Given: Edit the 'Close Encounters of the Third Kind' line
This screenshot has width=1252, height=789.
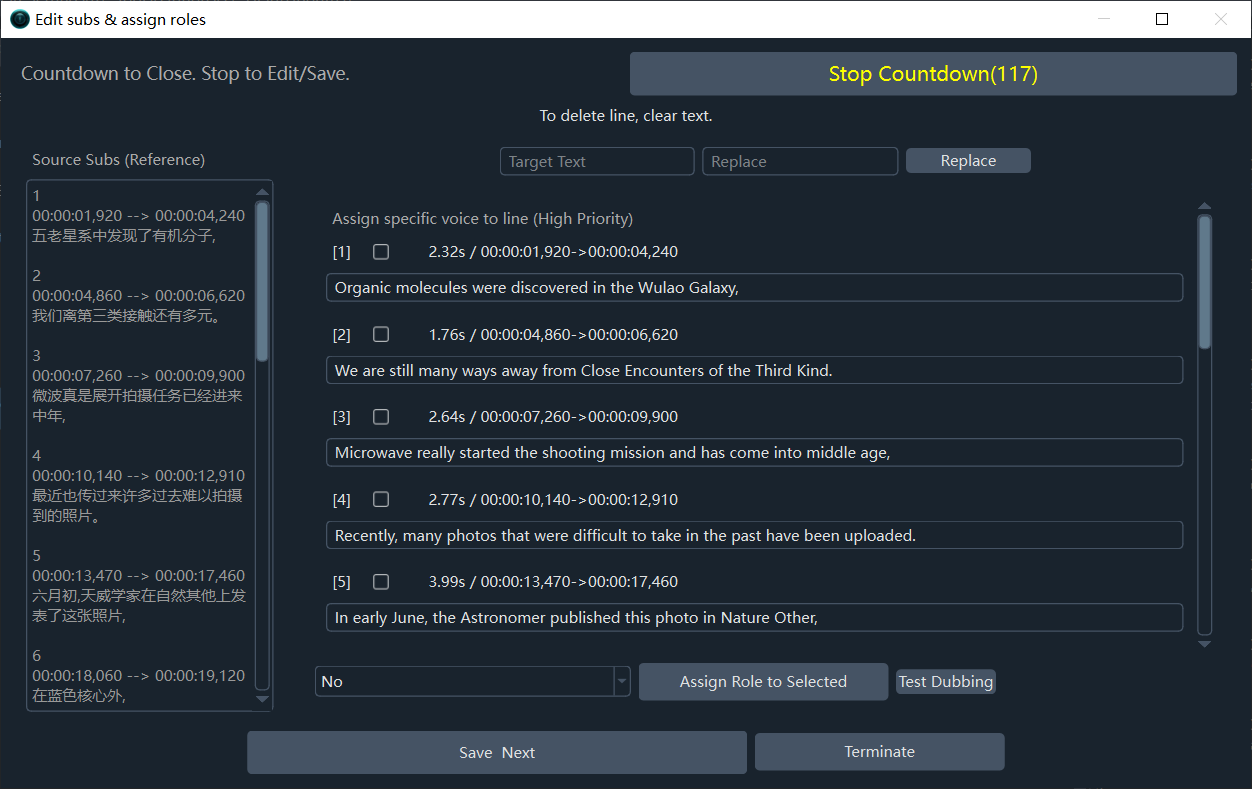Looking at the screenshot, I should point(754,371).
